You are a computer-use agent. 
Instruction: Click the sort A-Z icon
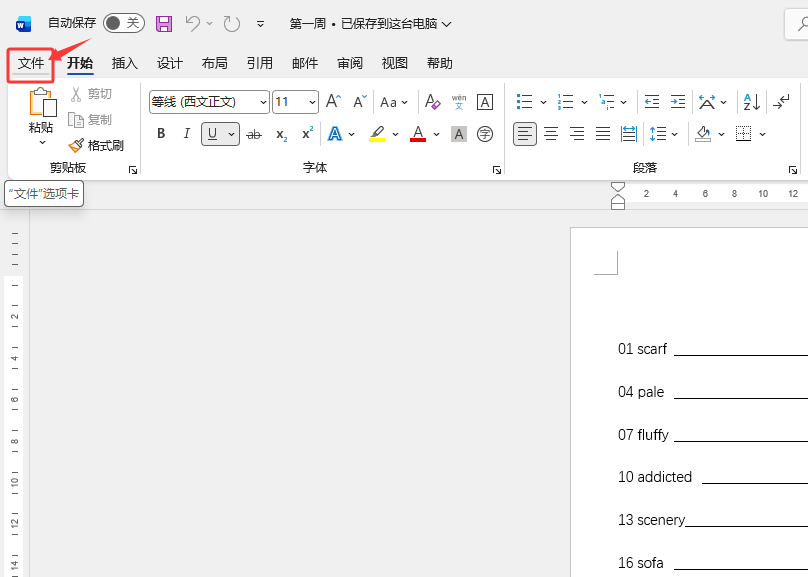pyautogui.click(x=752, y=102)
